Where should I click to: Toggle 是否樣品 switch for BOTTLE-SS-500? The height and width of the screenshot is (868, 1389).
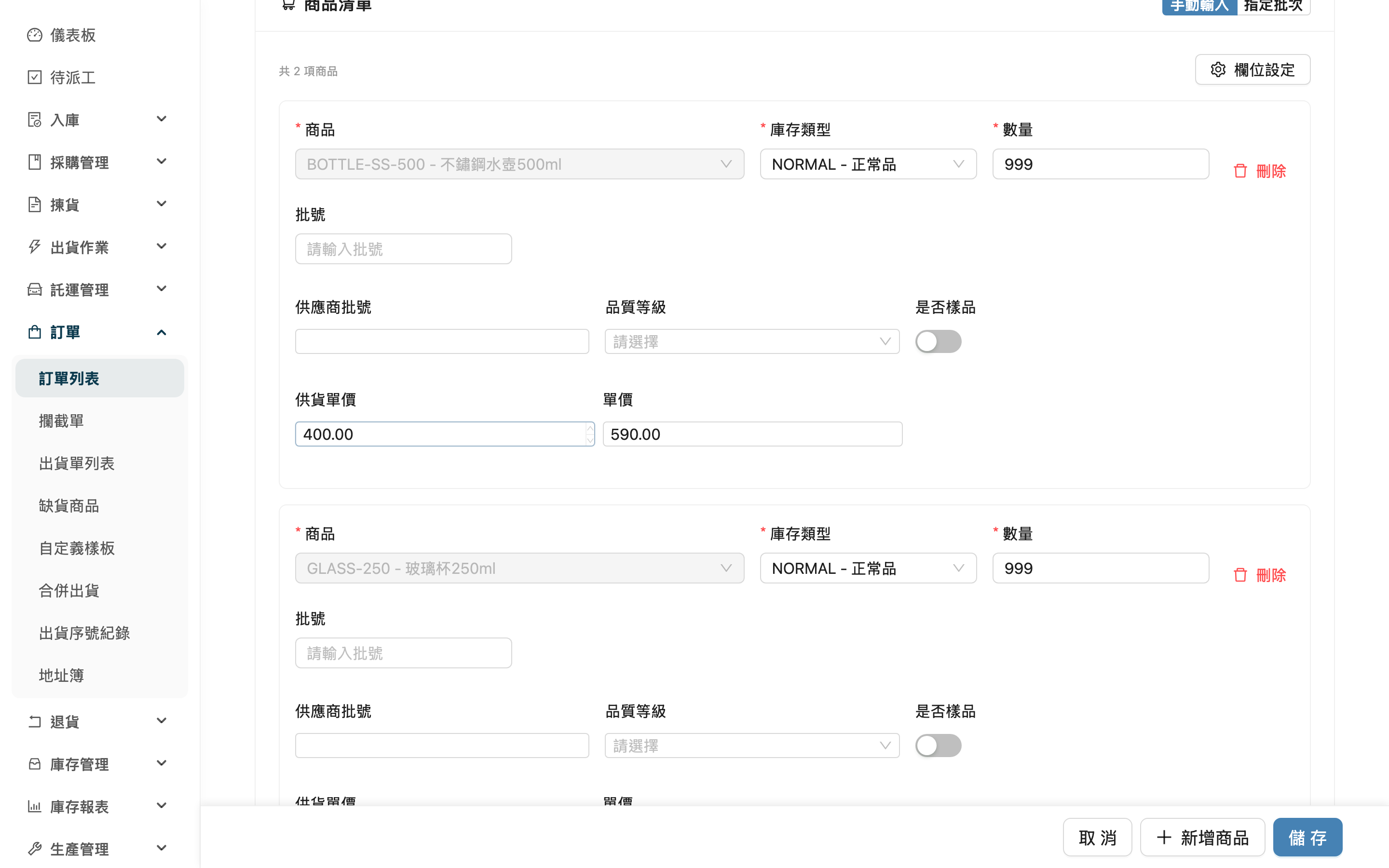coord(938,341)
